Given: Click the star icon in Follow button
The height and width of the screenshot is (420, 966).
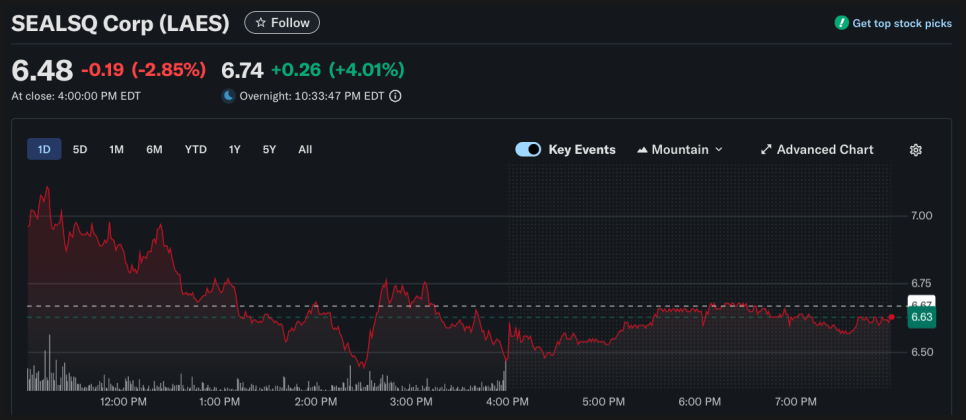Looking at the screenshot, I should pyautogui.click(x=261, y=22).
